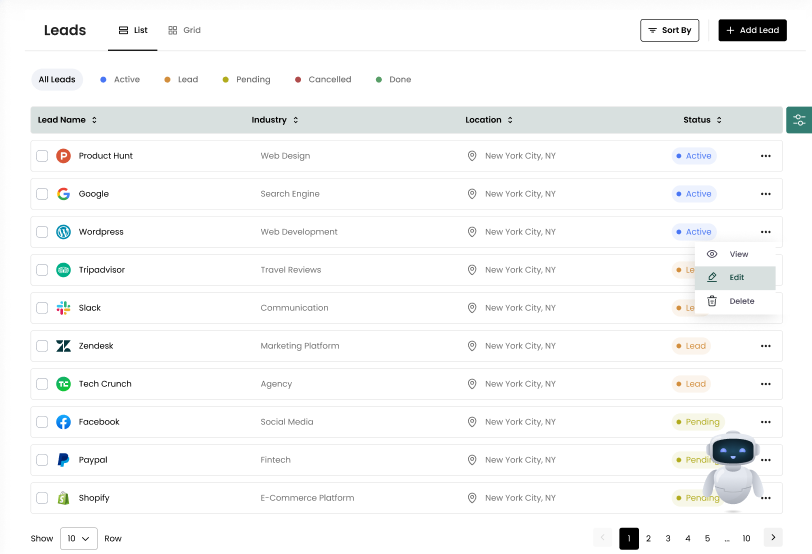Tick the Shopify row checkbox
812x554 pixels.
pos(42,498)
